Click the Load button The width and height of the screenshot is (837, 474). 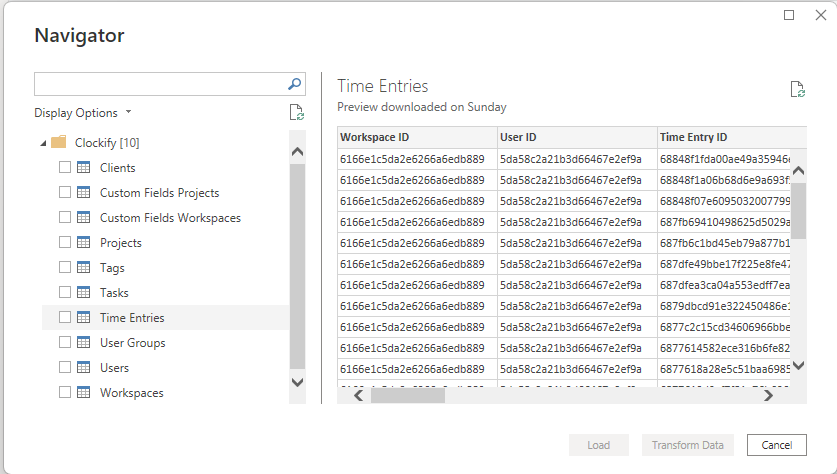pos(598,445)
